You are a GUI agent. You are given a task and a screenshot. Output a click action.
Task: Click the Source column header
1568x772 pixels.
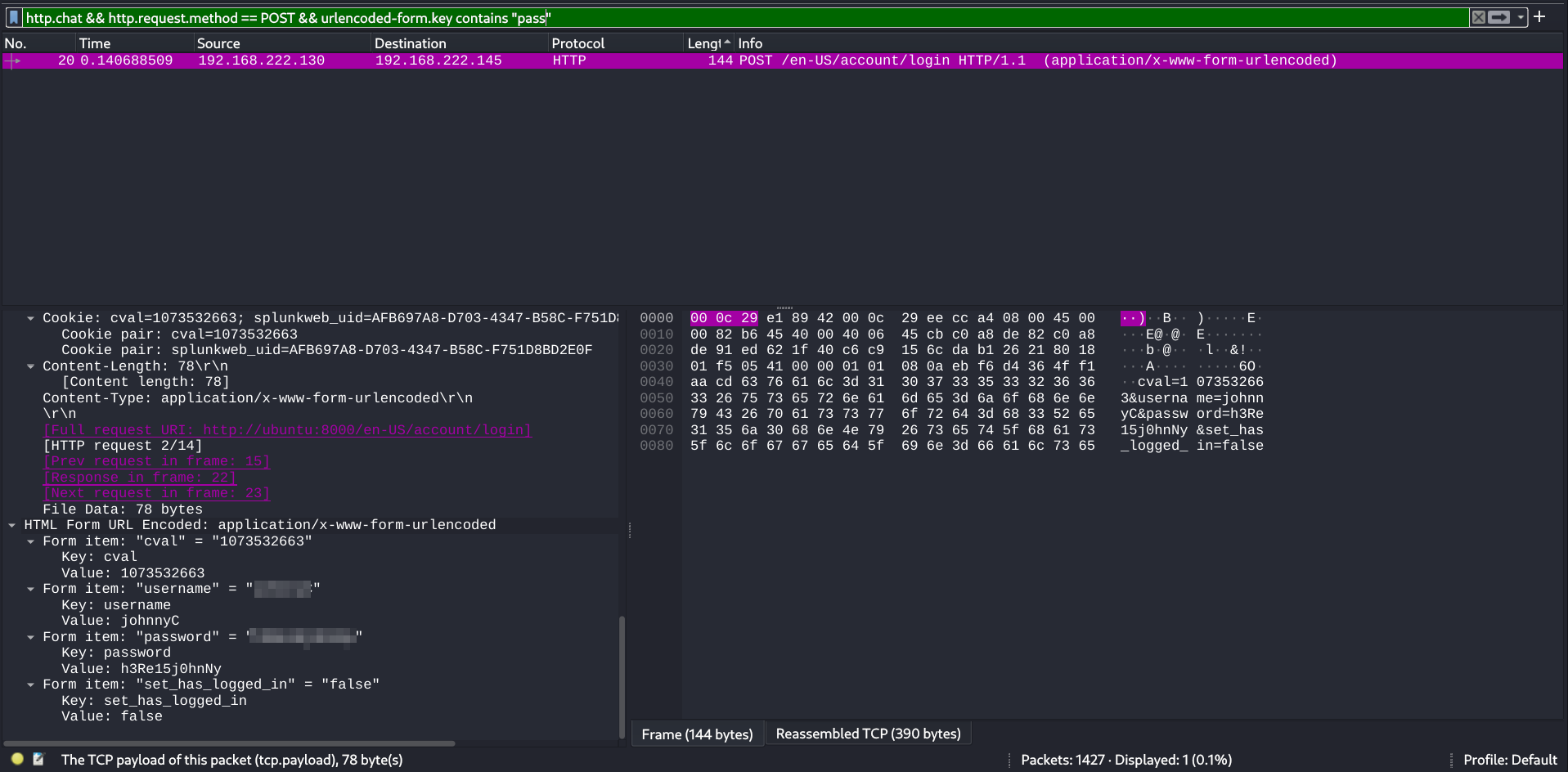(x=218, y=43)
